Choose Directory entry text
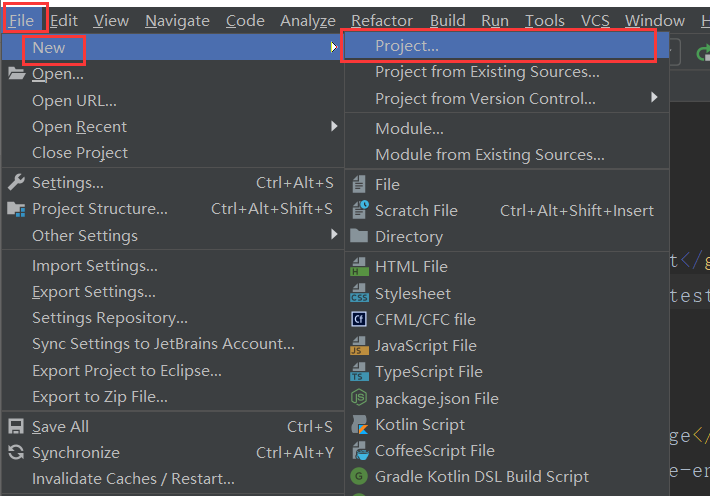The width and height of the screenshot is (710, 496). [x=409, y=237]
